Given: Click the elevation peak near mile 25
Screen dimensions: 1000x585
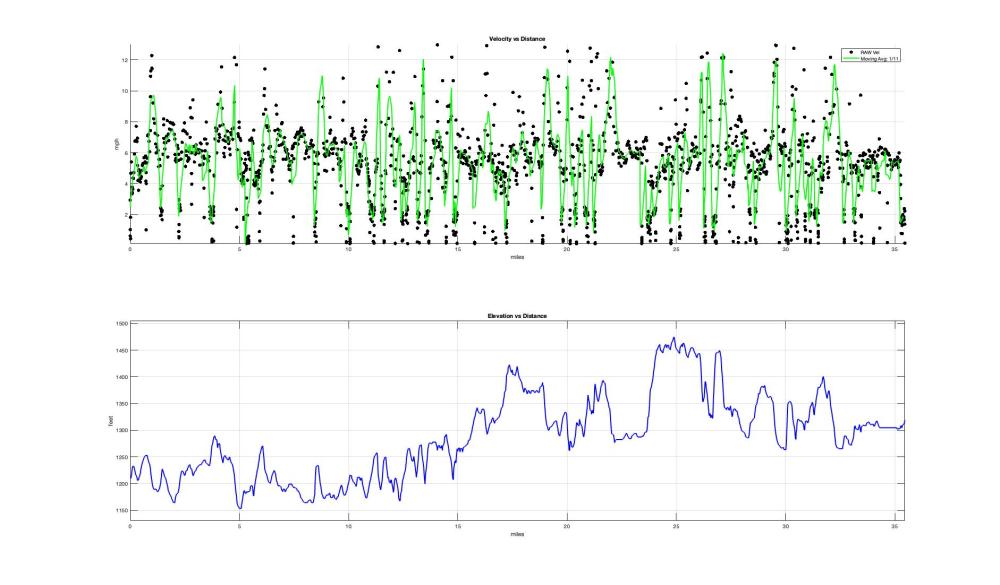Looking at the screenshot, I should (x=674, y=339).
